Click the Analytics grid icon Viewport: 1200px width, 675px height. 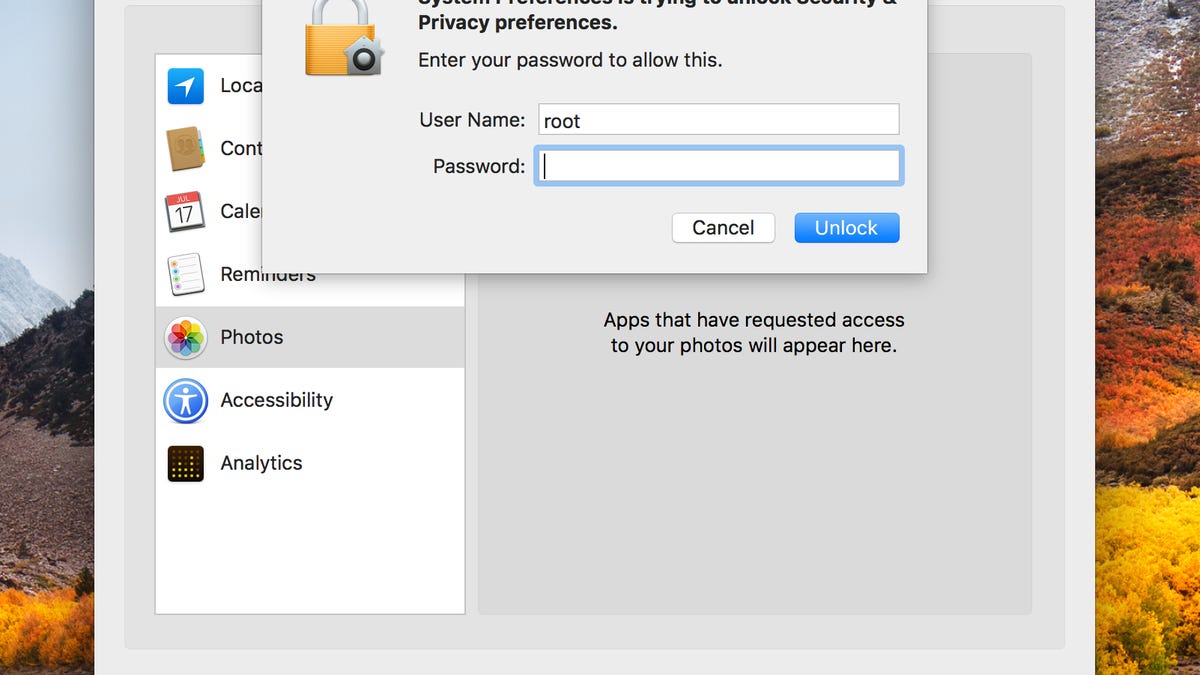[185, 464]
